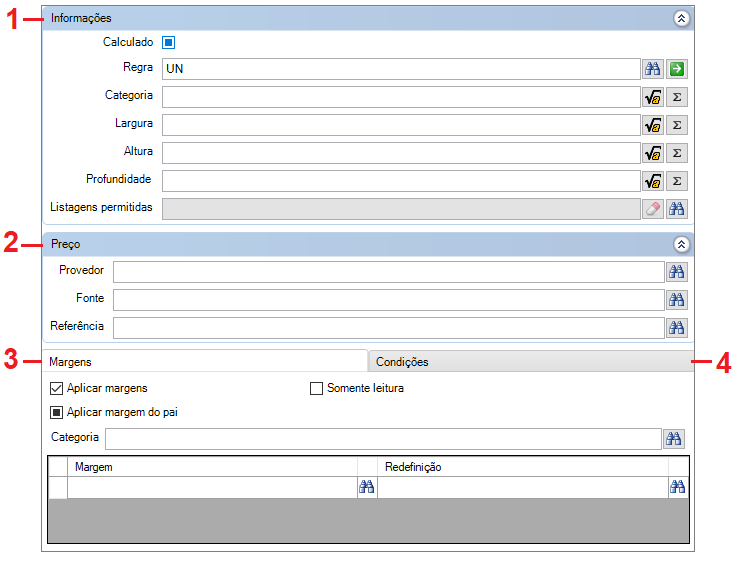Select the grid row header cell

[58, 487]
